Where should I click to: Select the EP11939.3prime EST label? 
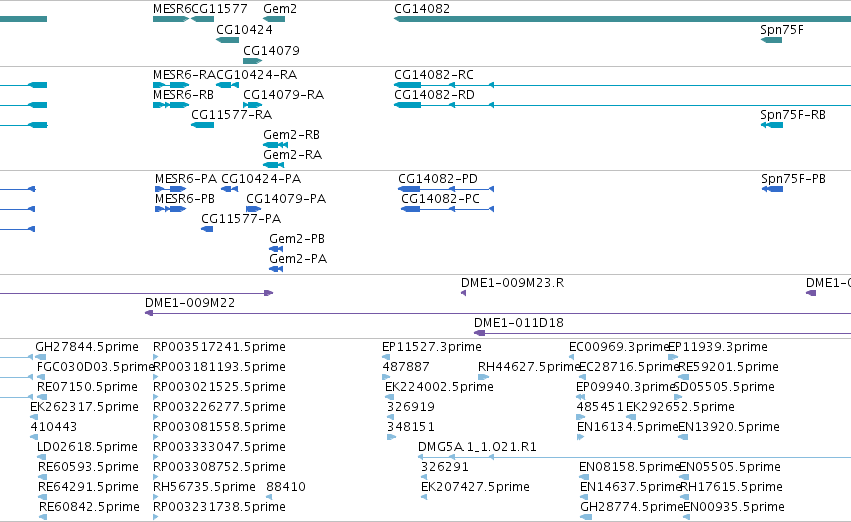coord(717,347)
